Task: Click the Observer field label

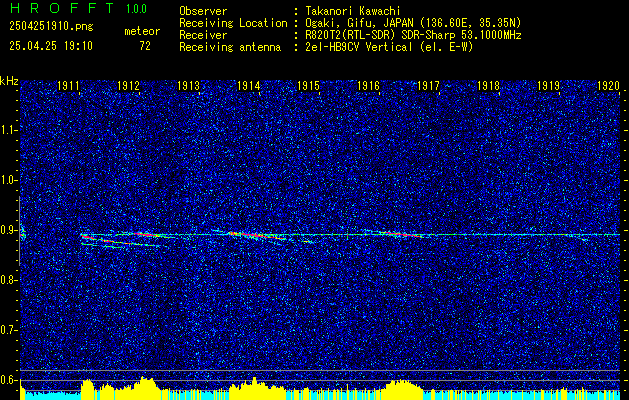Action: tap(203, 11)
